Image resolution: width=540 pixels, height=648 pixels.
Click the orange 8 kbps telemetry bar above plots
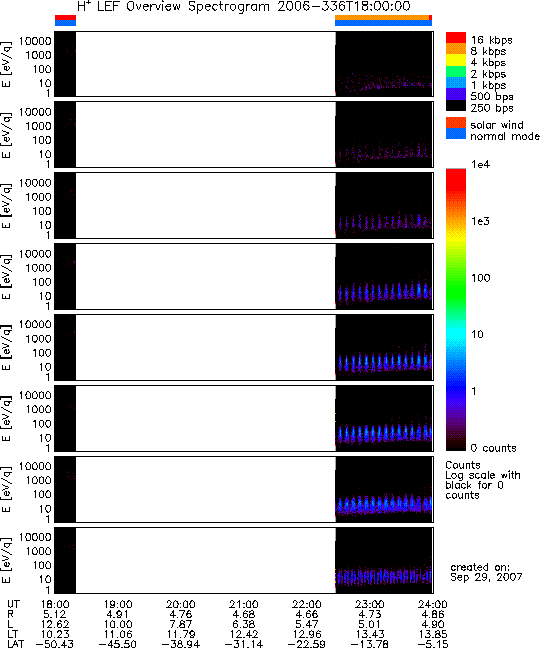(382, 17)
